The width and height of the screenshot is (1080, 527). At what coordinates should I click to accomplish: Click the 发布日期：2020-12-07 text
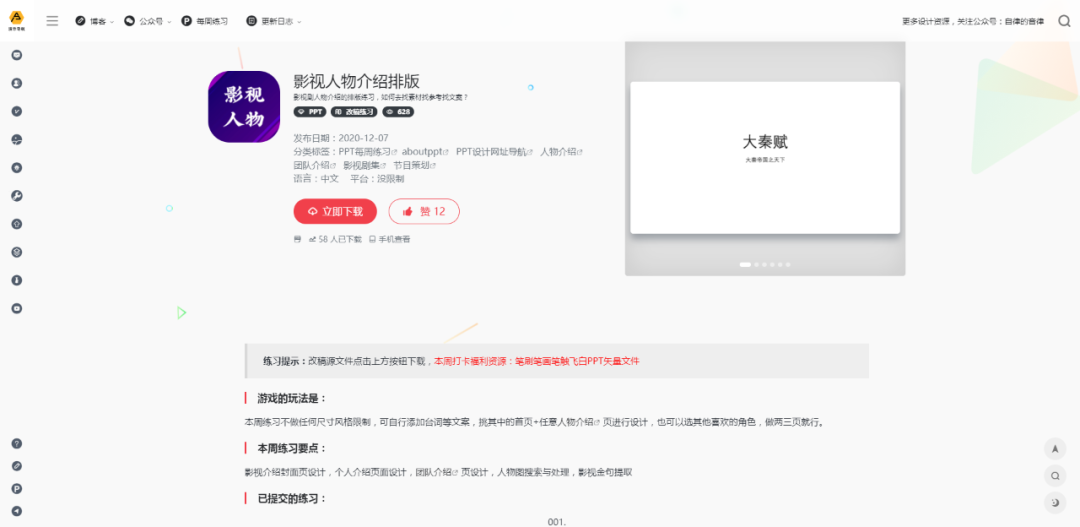[x=341, y=138]
